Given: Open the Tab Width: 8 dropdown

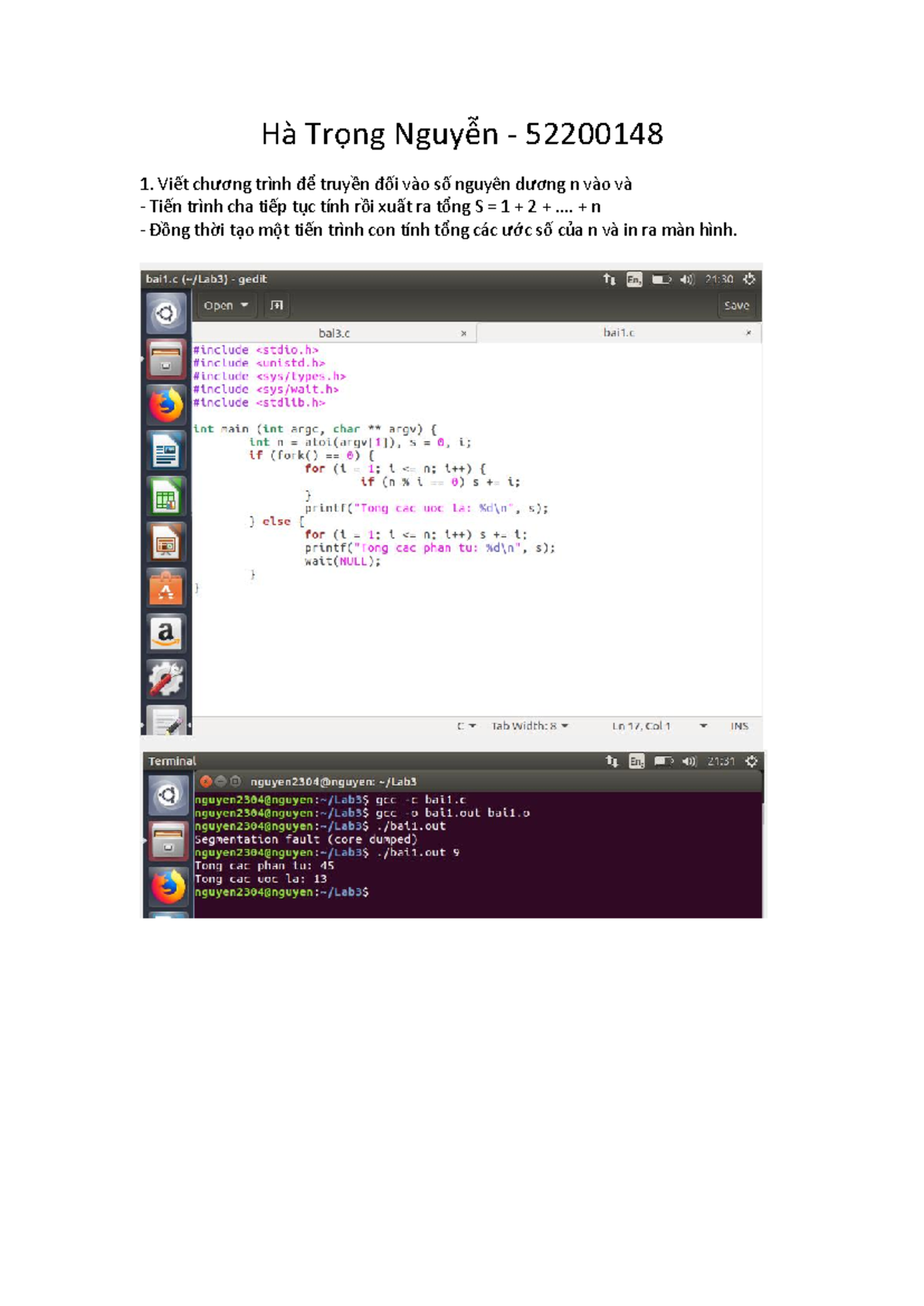Looking at the screenshot, I should click(x=530, y=726).
